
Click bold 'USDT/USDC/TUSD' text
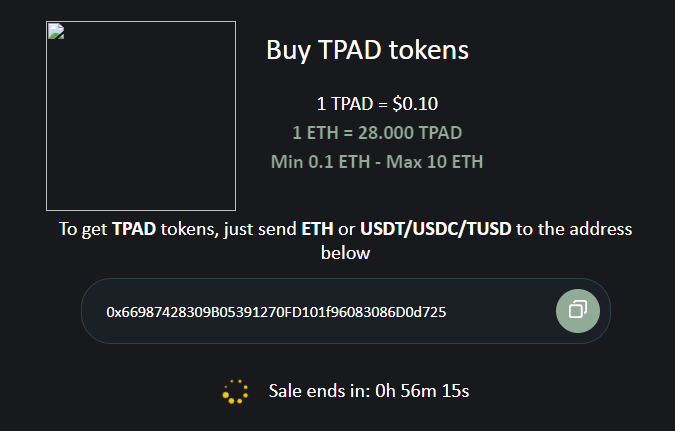coord(436,229)
